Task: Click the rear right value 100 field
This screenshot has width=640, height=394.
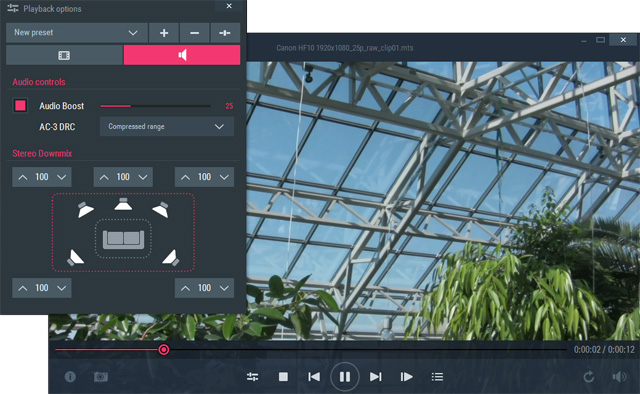Action: point(204,288)
